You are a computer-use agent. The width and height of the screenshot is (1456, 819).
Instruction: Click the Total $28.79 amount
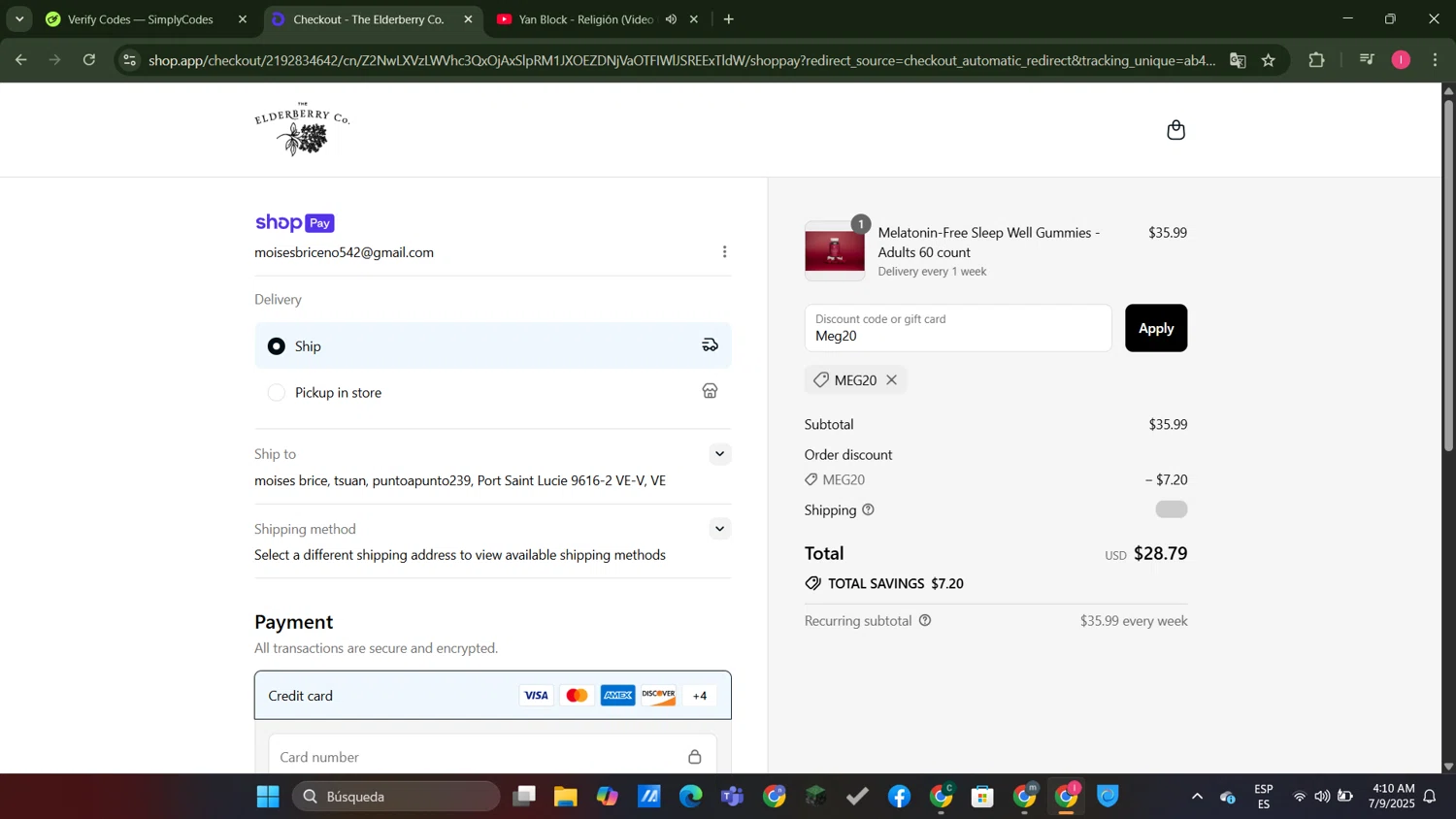coord(1160,553)
